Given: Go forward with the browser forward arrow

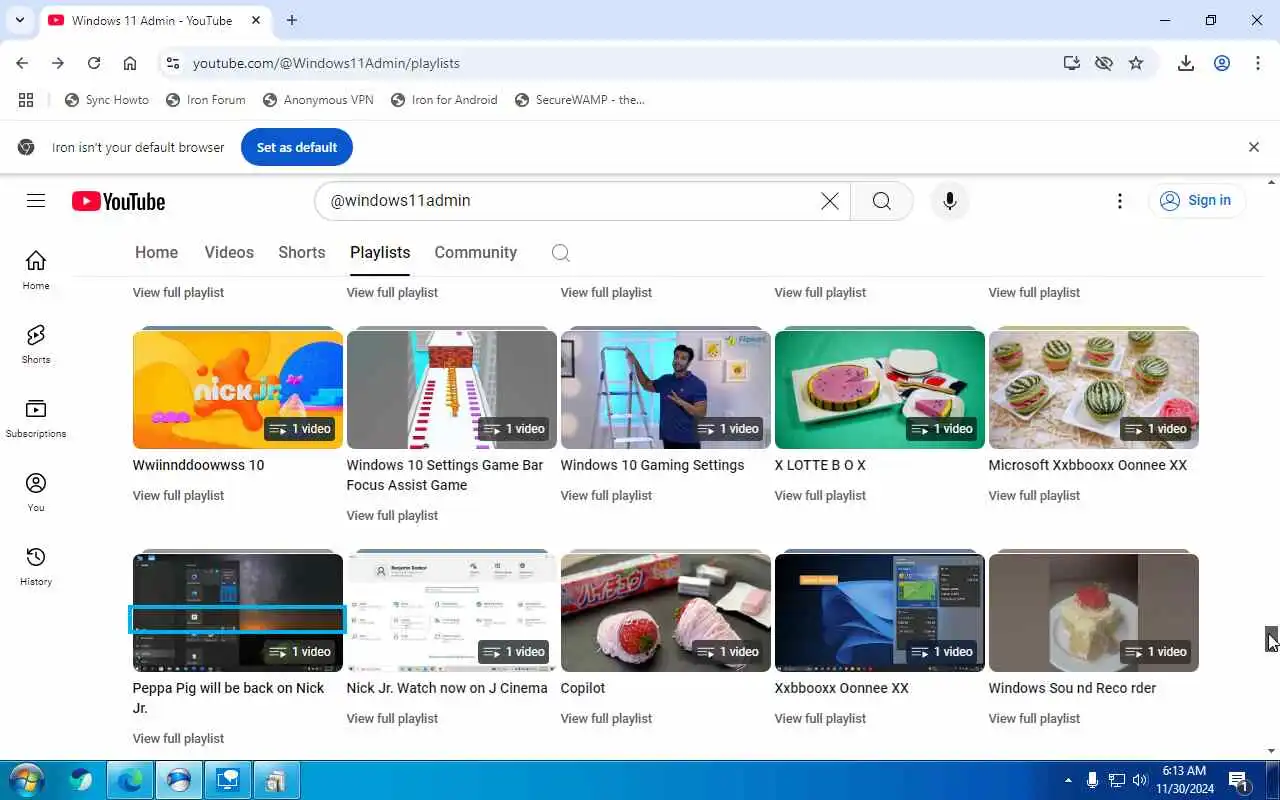Looking at the screenshot, I should tap(58, 63).
